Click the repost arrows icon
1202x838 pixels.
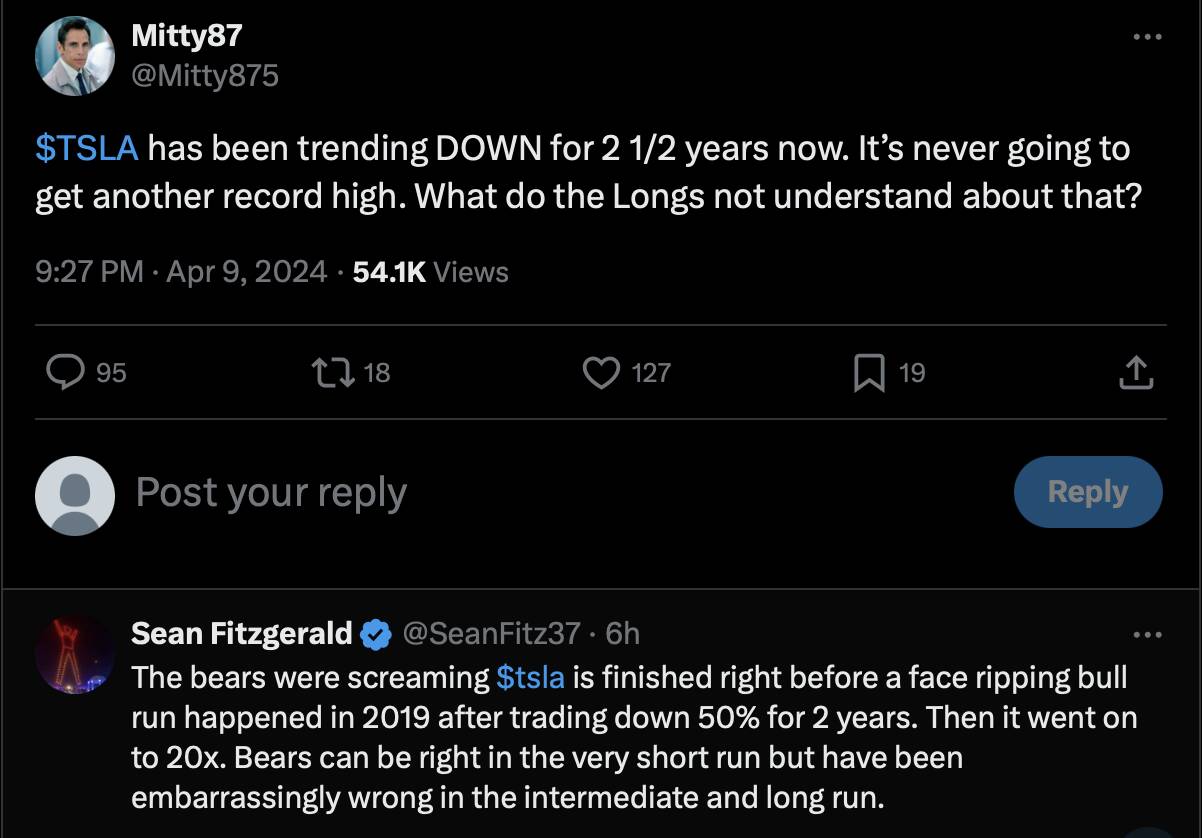[328, 373]
